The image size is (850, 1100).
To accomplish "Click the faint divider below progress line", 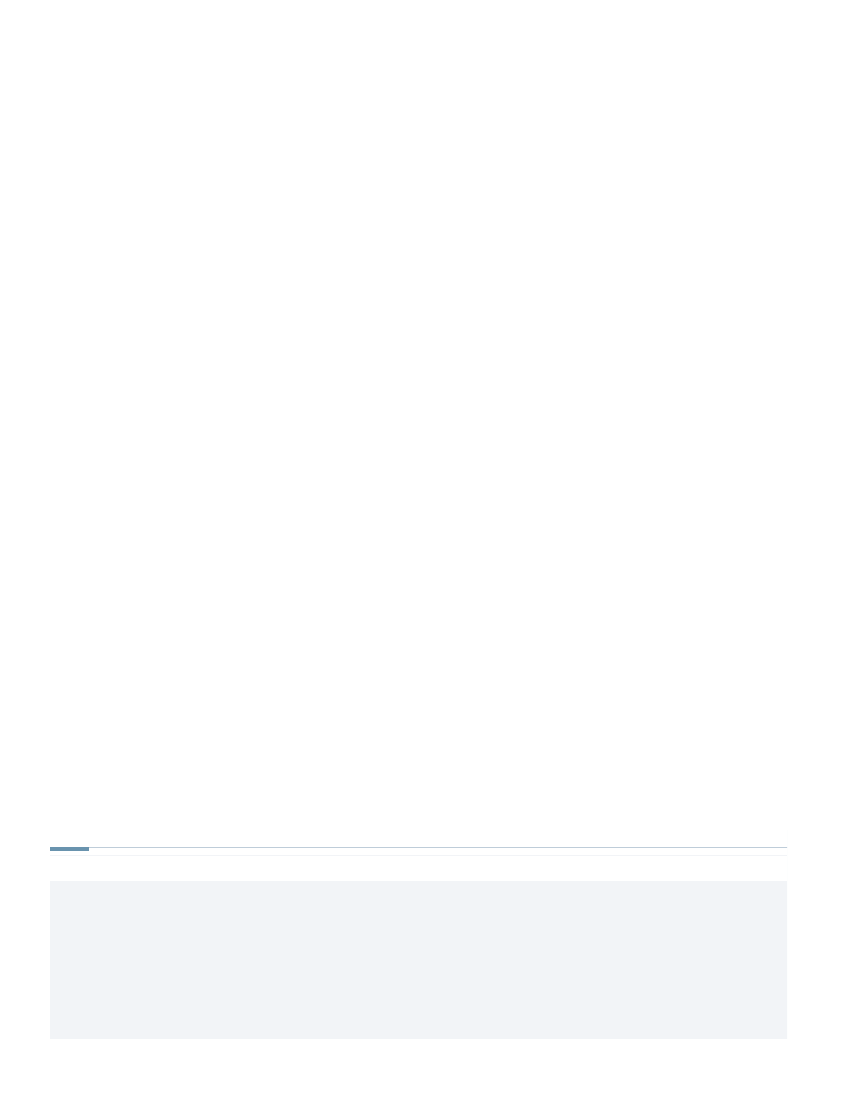I will pos(418,855).
